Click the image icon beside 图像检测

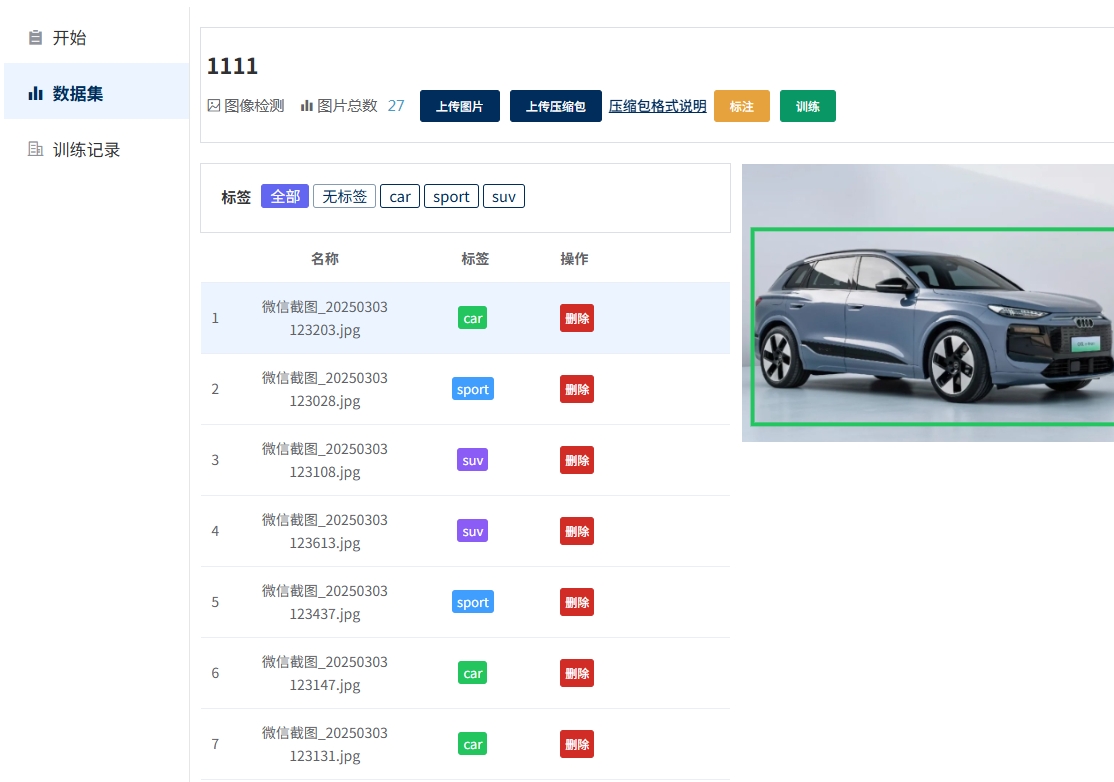point(214,106)
